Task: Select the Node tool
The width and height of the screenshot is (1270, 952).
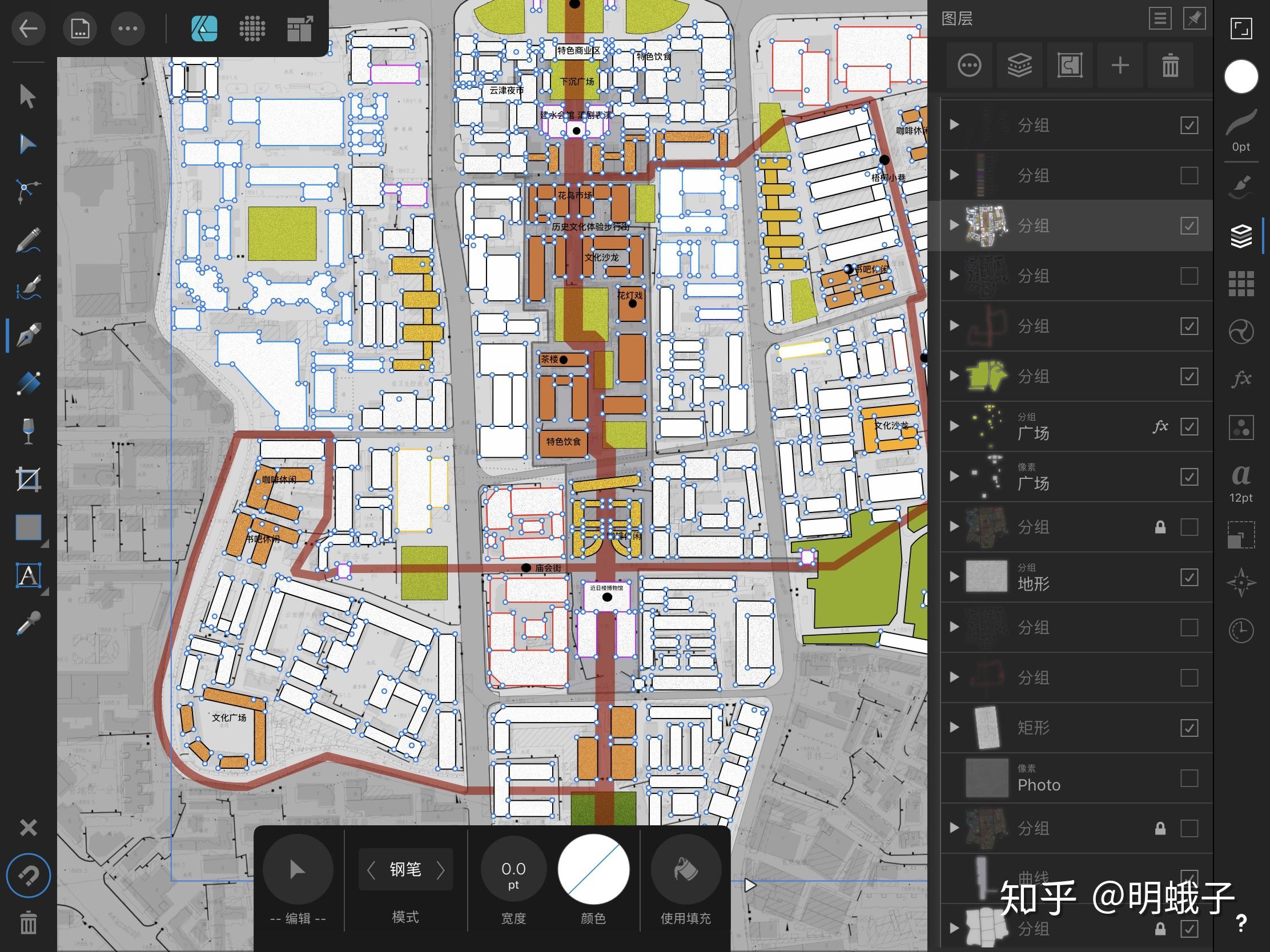Action: (x=27, y=143)
